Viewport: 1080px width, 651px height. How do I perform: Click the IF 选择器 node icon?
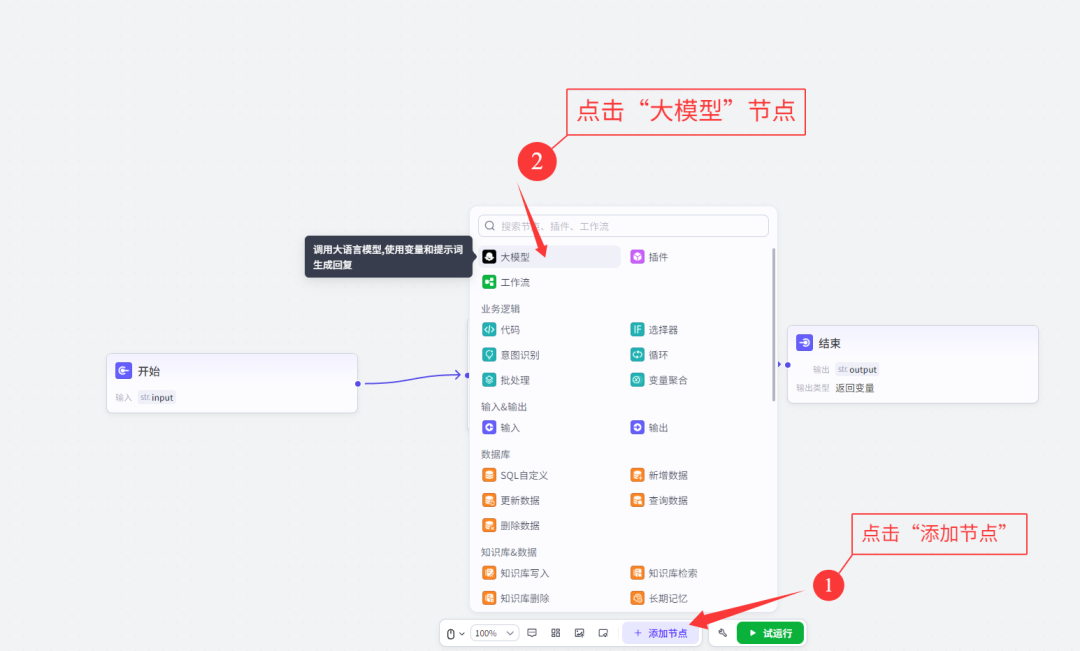coord(637,329)
